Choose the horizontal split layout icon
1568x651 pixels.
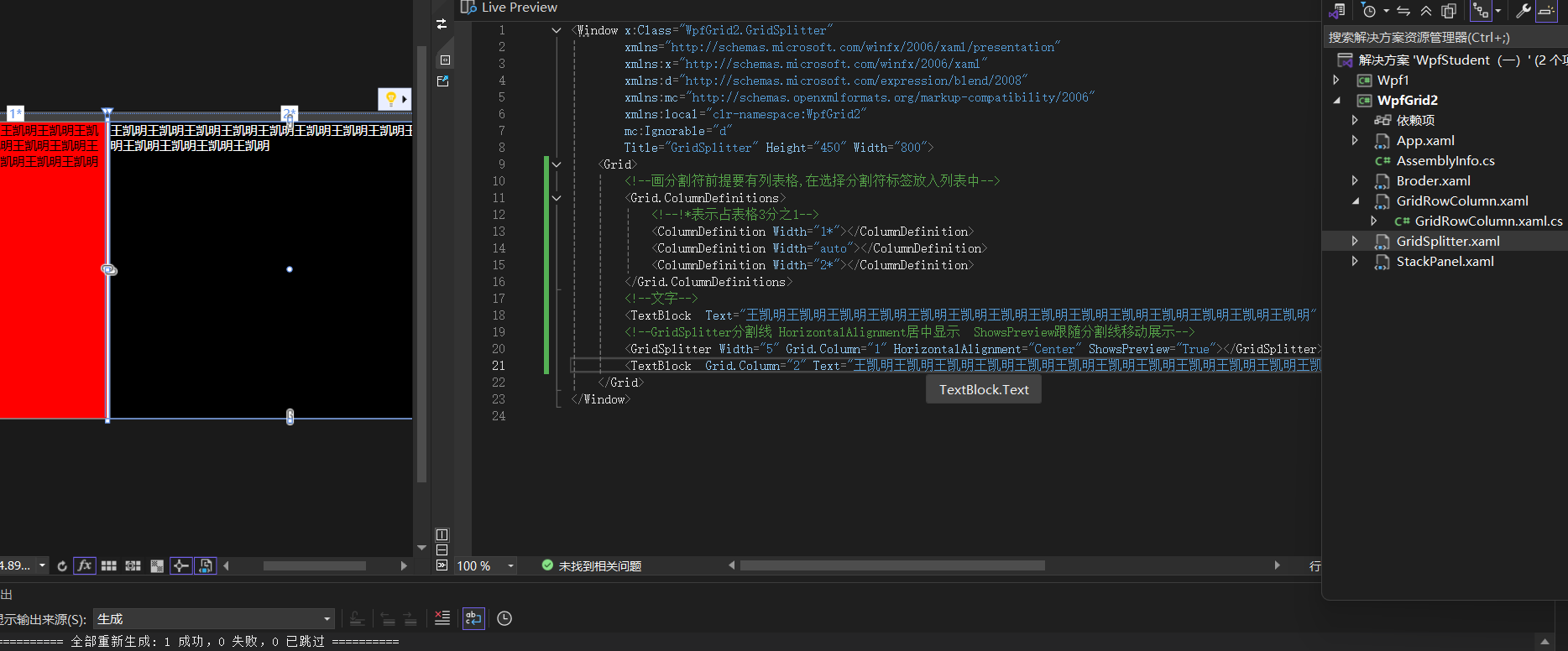[x=442, y=550]
